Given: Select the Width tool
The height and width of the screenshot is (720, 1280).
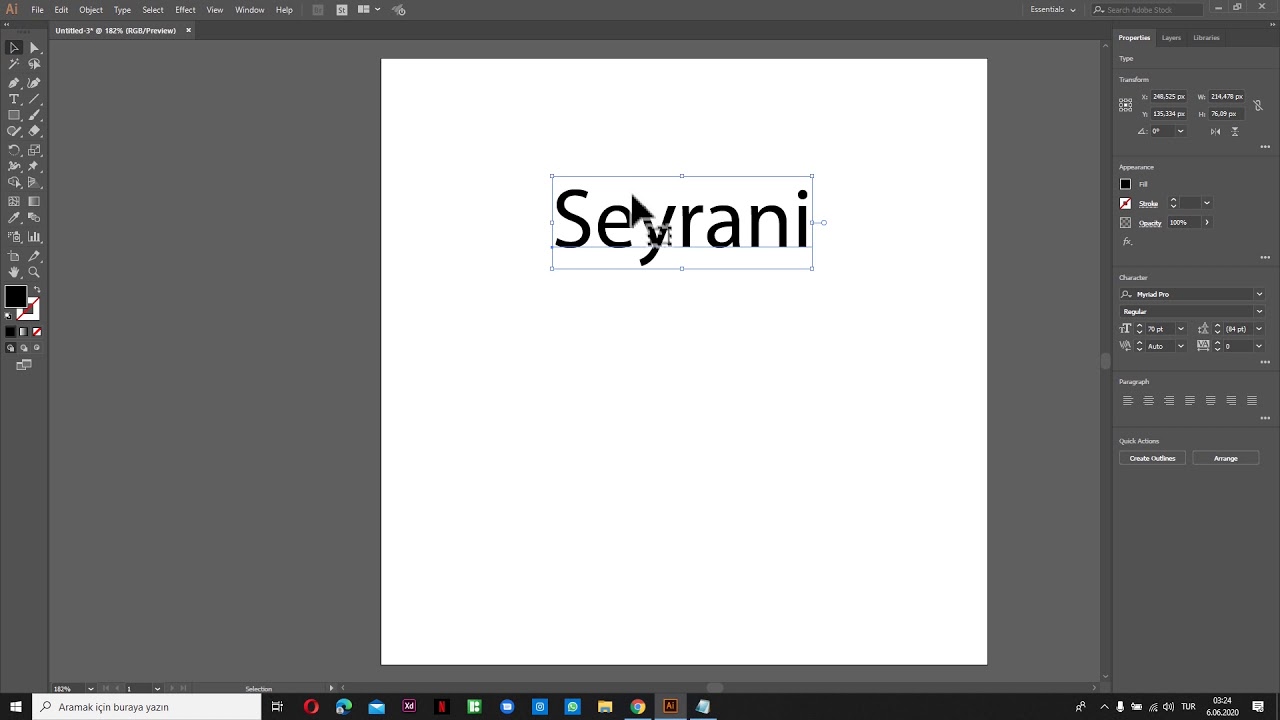Looking at the screenshot, I should point(14,166).
